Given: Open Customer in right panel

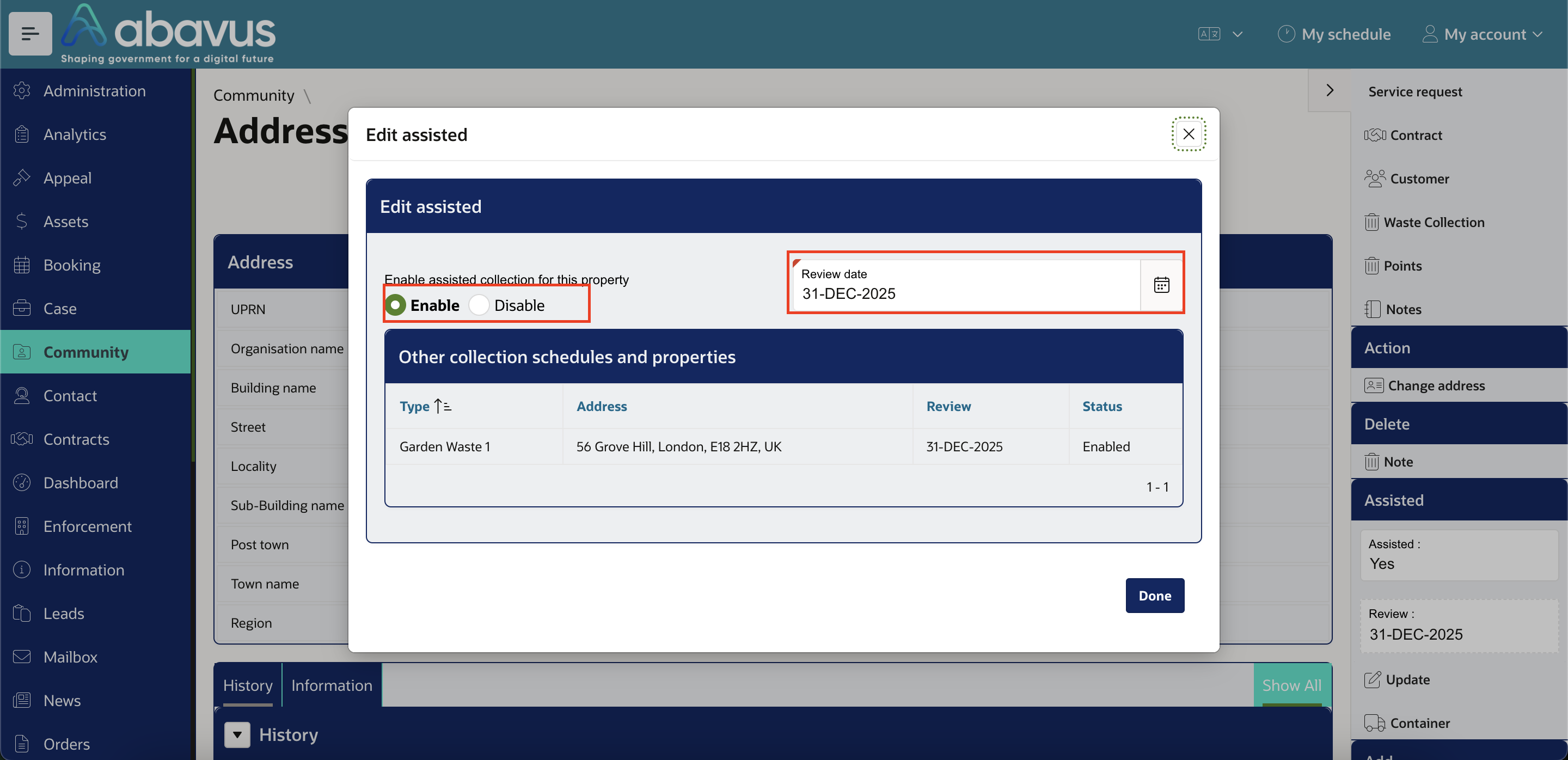Looking at the screenshot, I should (x=1407, y=178).
